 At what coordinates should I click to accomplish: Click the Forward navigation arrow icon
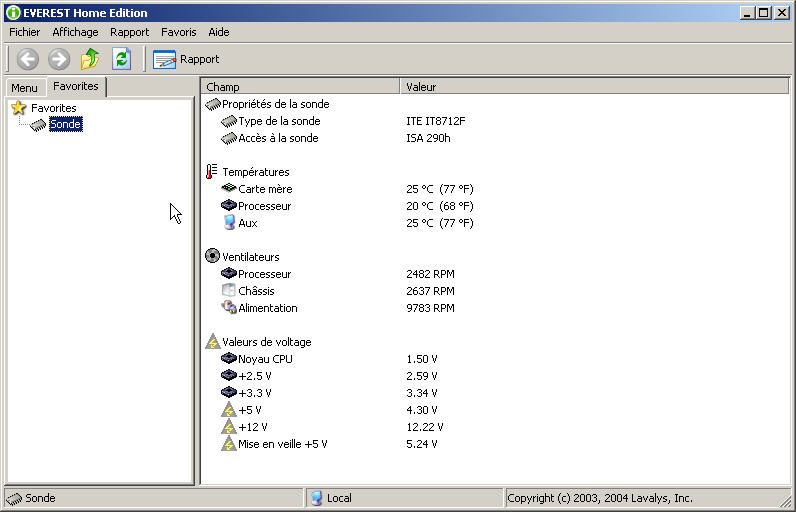[x=59, y=59]
